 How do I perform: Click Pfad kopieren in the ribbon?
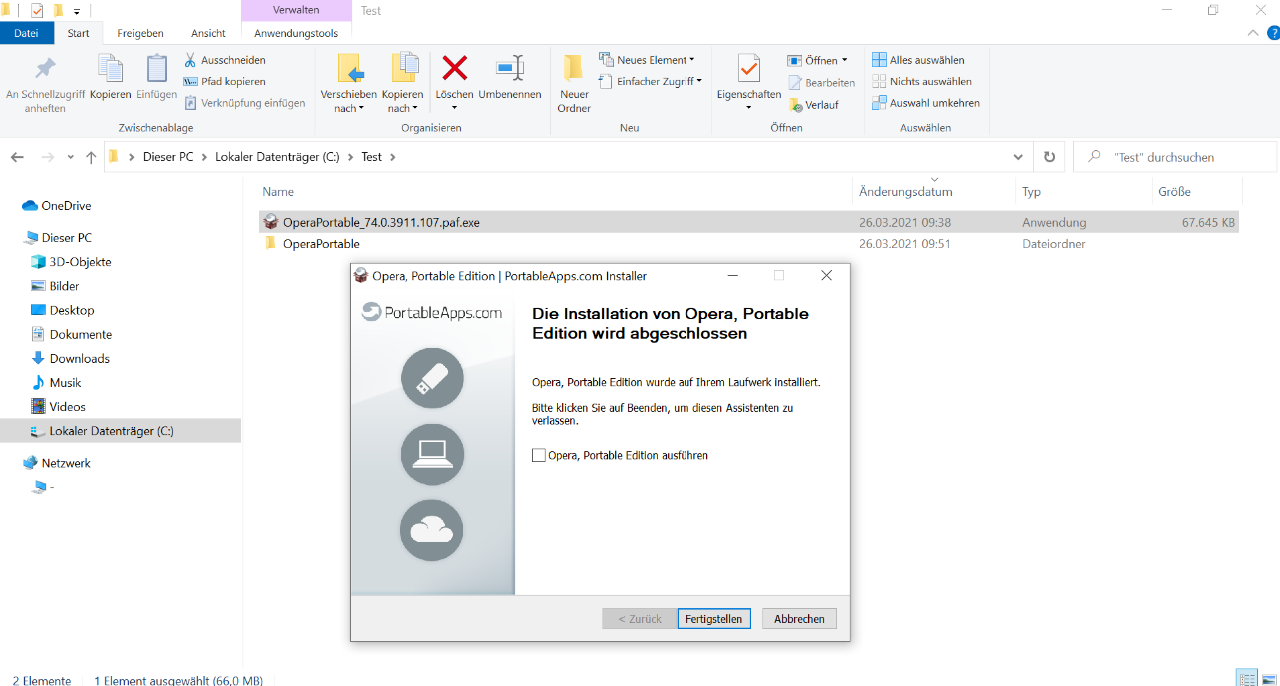point(224,81)
